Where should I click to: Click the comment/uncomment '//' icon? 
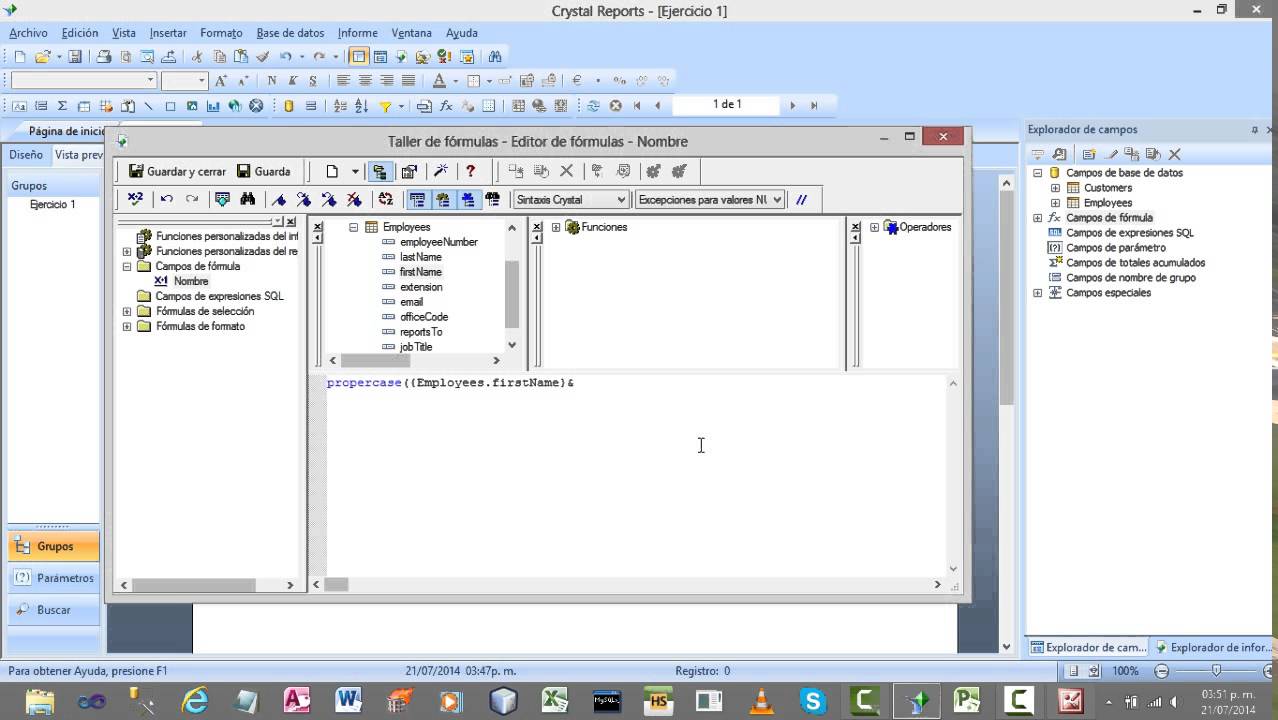pyautogui.click(x=801, y=199)
